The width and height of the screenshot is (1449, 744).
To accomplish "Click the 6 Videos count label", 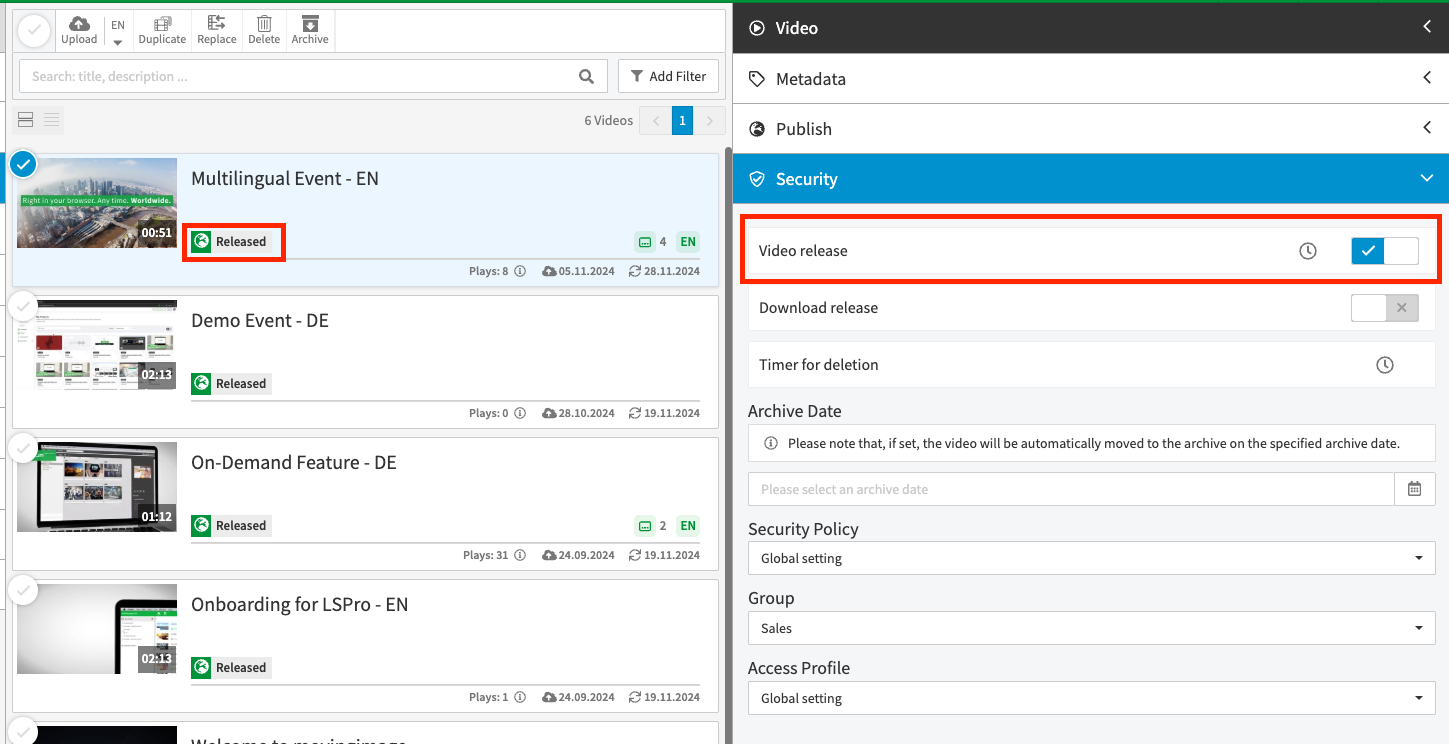I will pyautogui.click(x=609, y=121).
